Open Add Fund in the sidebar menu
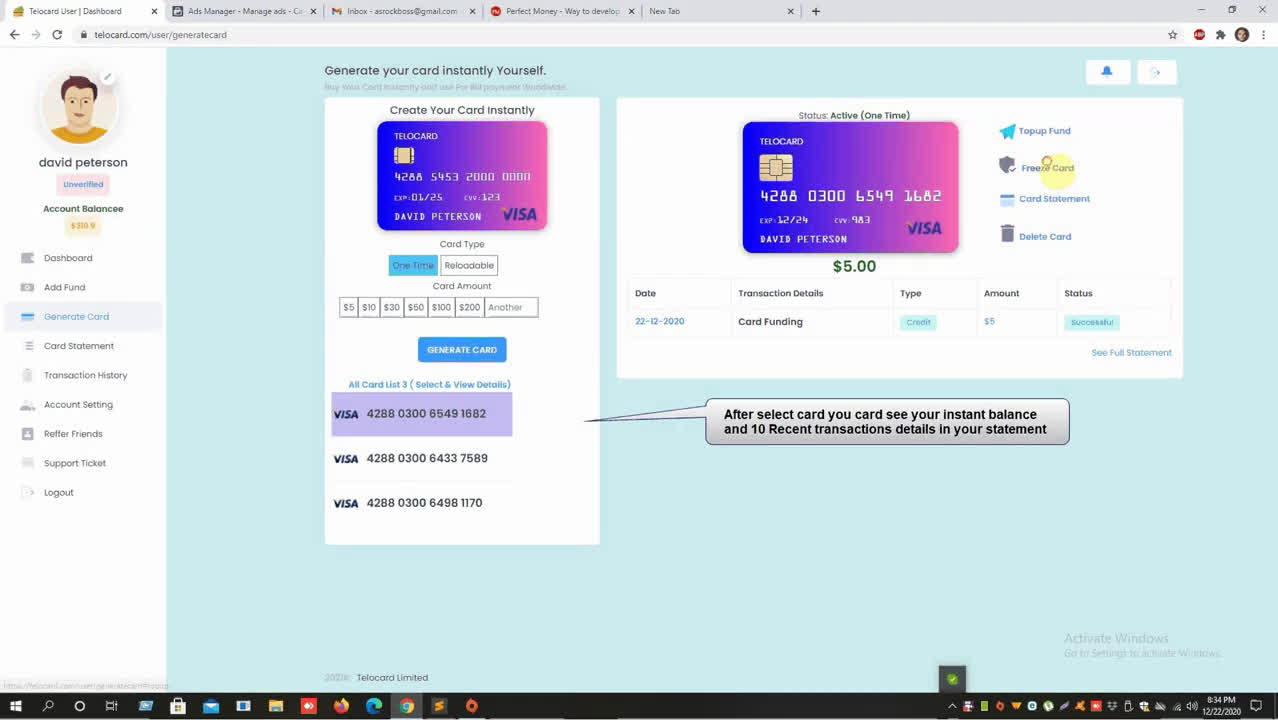This screenshot has width=1278, height=720. [x=64, y=287]
